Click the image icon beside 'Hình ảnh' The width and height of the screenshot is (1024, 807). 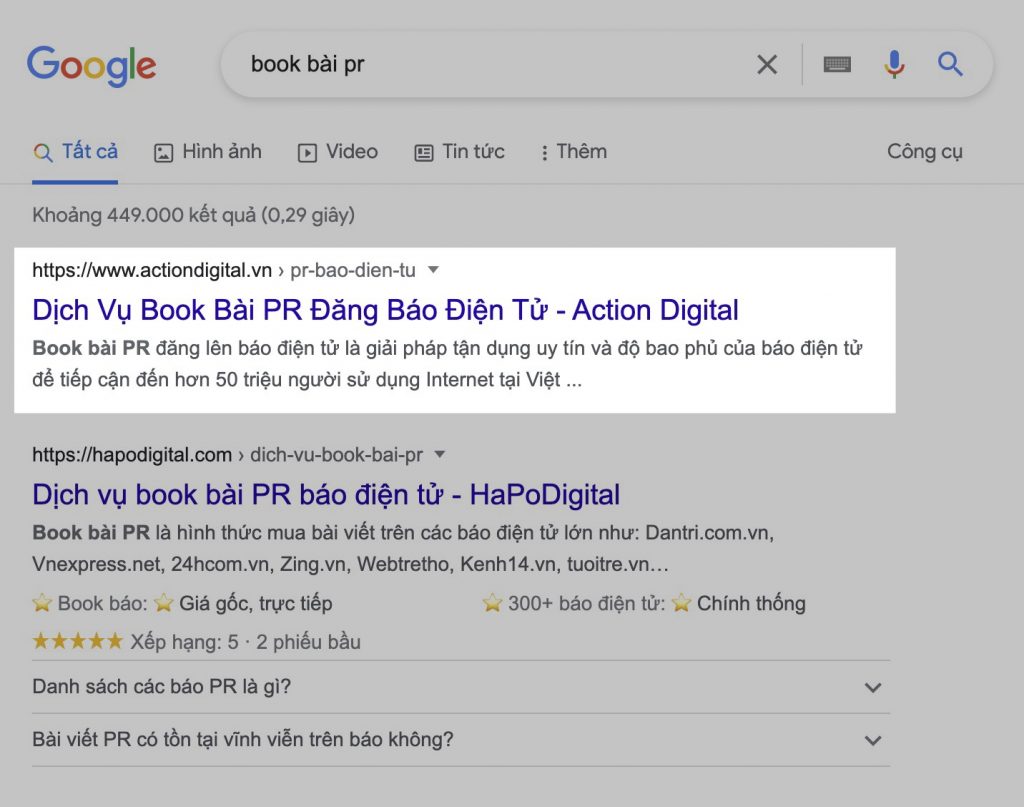click(163, 153)
